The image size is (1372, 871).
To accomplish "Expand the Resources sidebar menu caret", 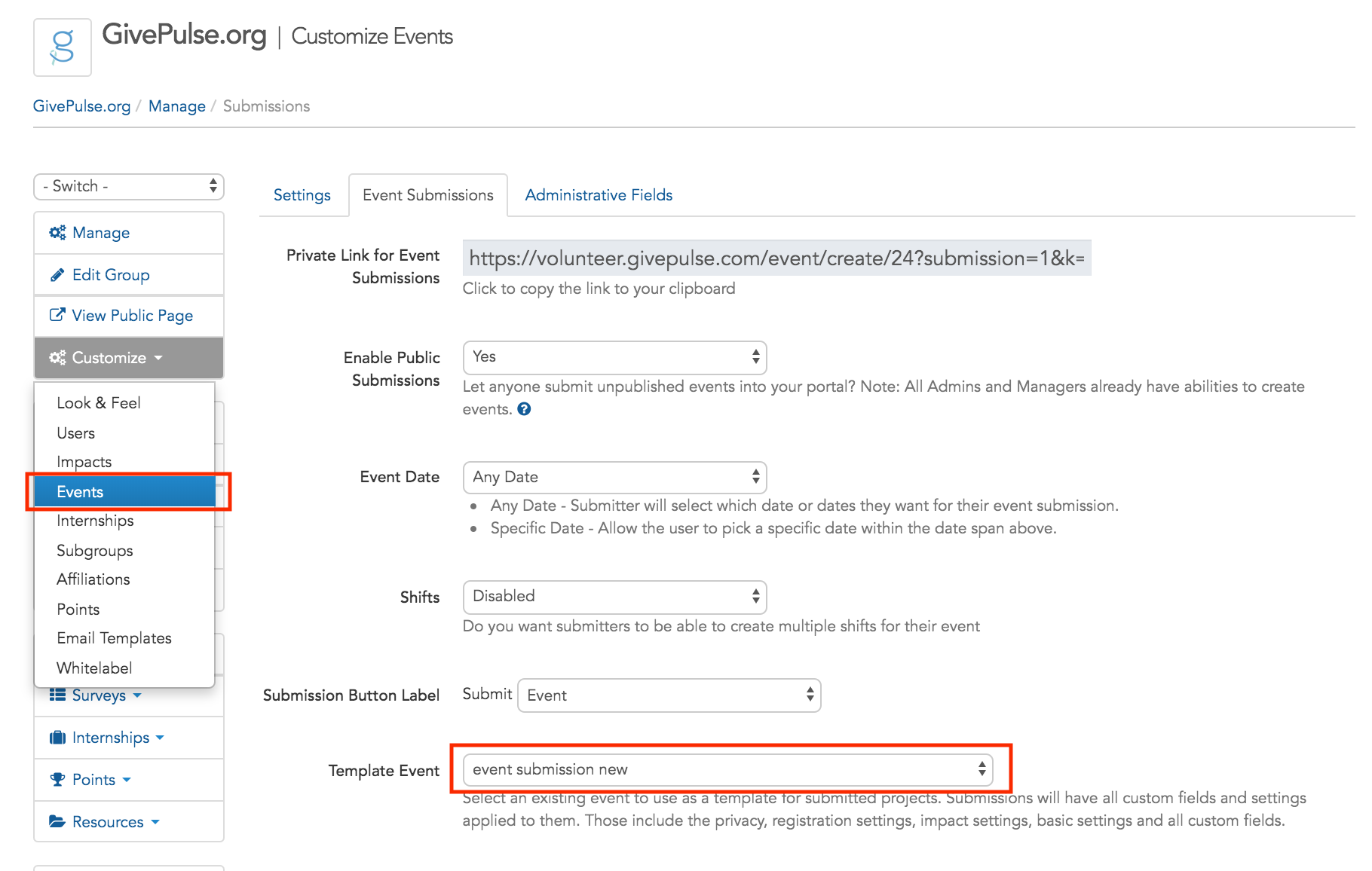I will [155, 822].
